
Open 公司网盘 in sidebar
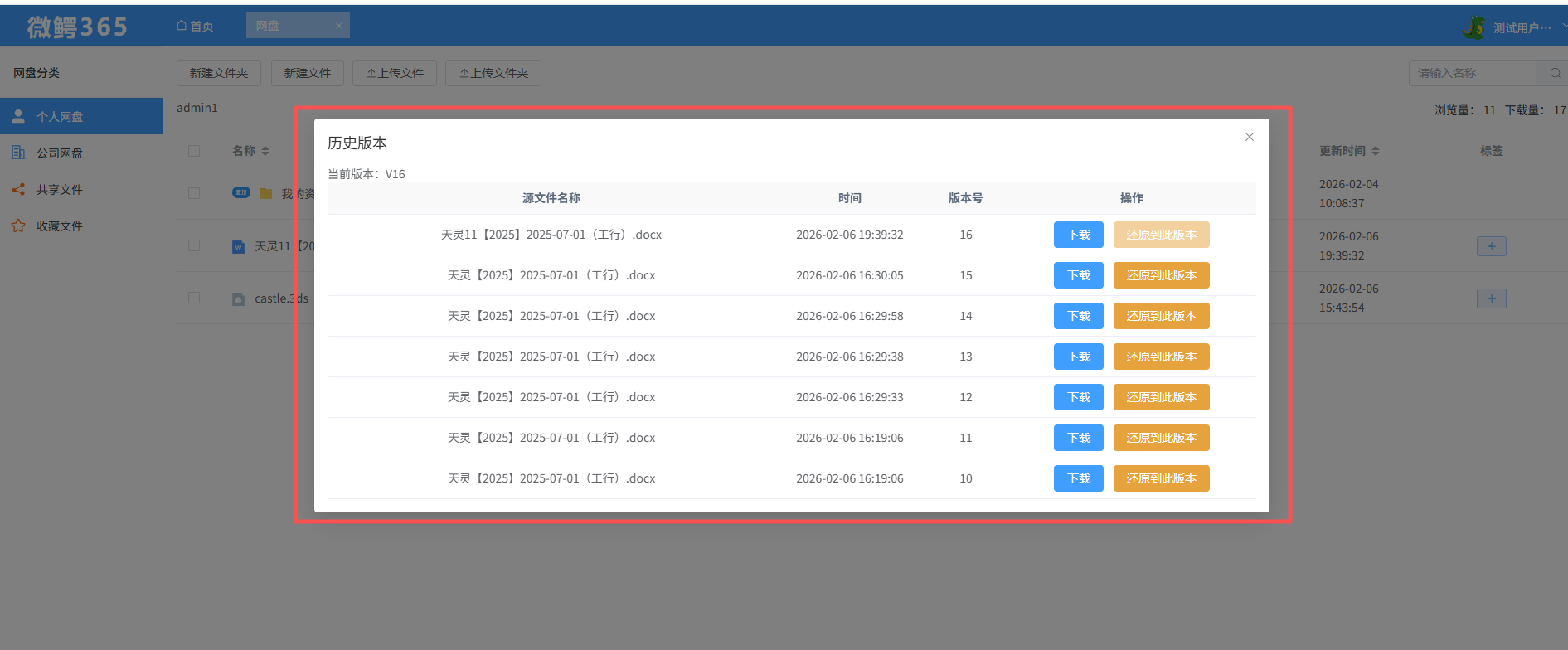pos(81,153)
